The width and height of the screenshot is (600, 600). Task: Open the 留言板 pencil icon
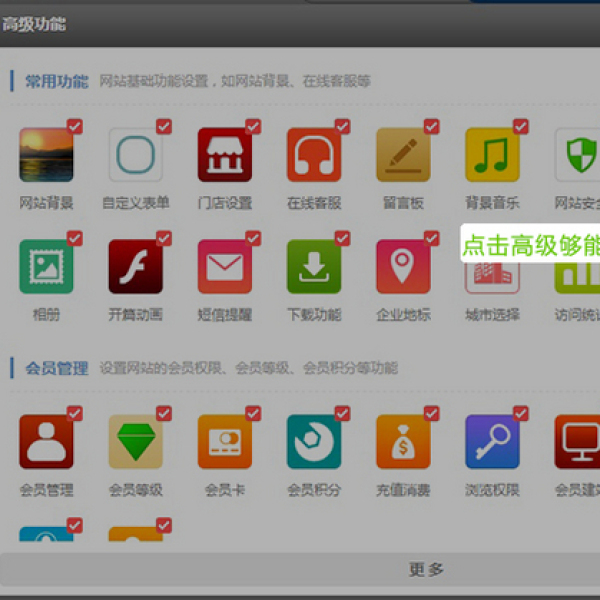[x=403, y=155]
